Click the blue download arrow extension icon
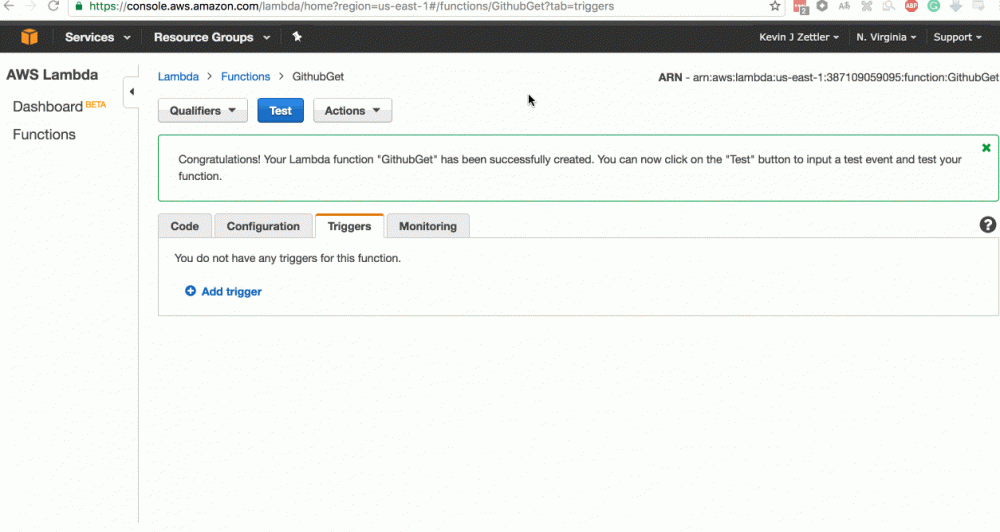This screenshot has width=1000, height=532. [955, 6]
